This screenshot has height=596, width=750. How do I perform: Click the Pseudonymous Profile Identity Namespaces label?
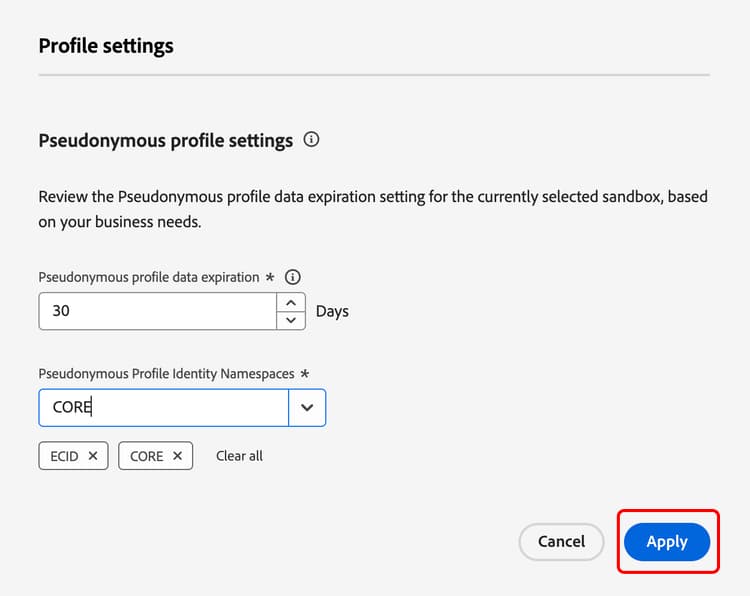pyautogui.click(x=166, y=374)
